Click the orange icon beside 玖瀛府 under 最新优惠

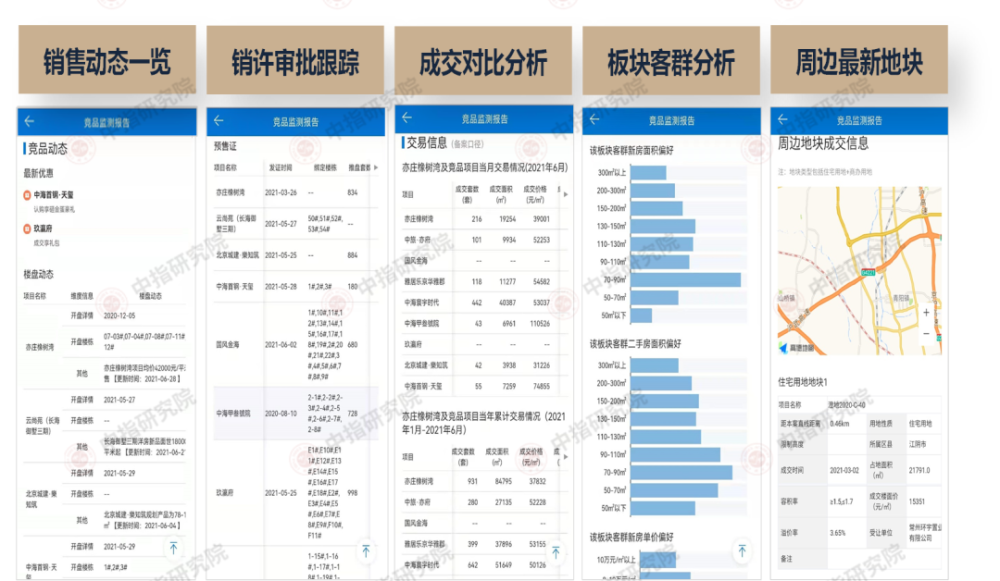[x=27, y=228]
